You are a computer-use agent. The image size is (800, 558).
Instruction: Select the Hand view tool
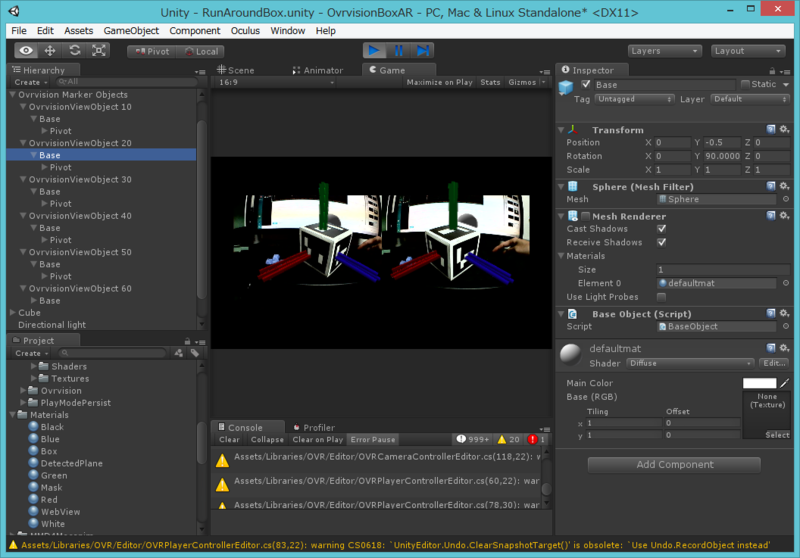[x=26, y=50]
